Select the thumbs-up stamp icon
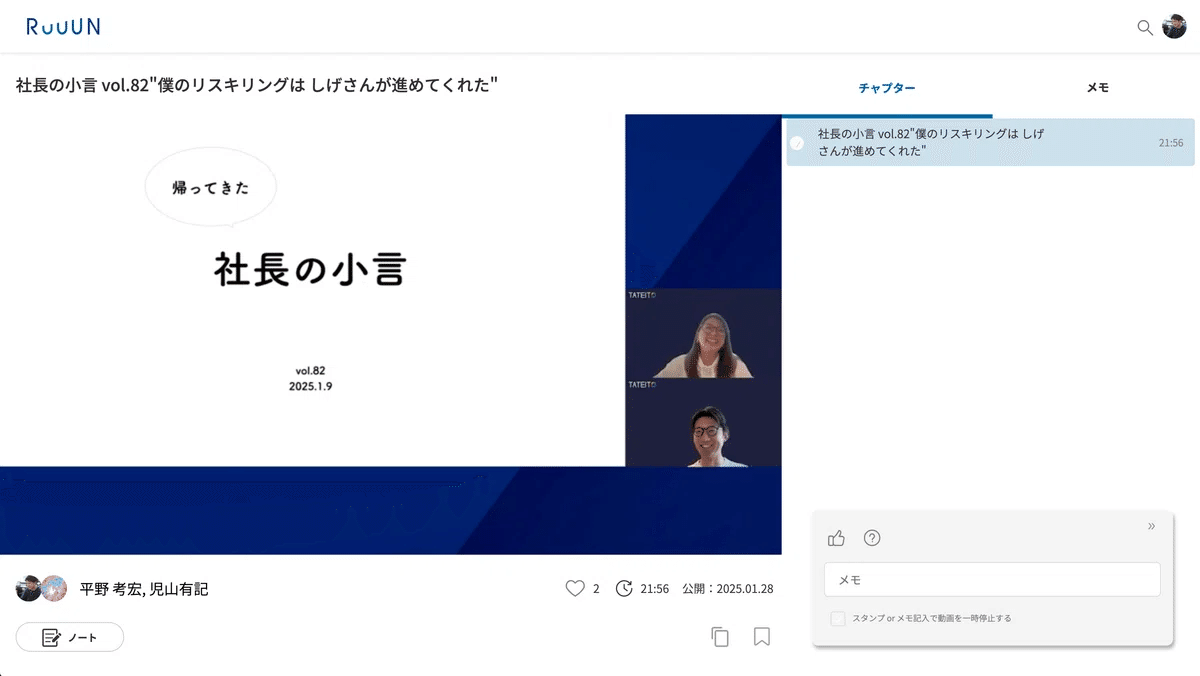The width and height of the screenshot is (1200, 676). pos(836,538)
